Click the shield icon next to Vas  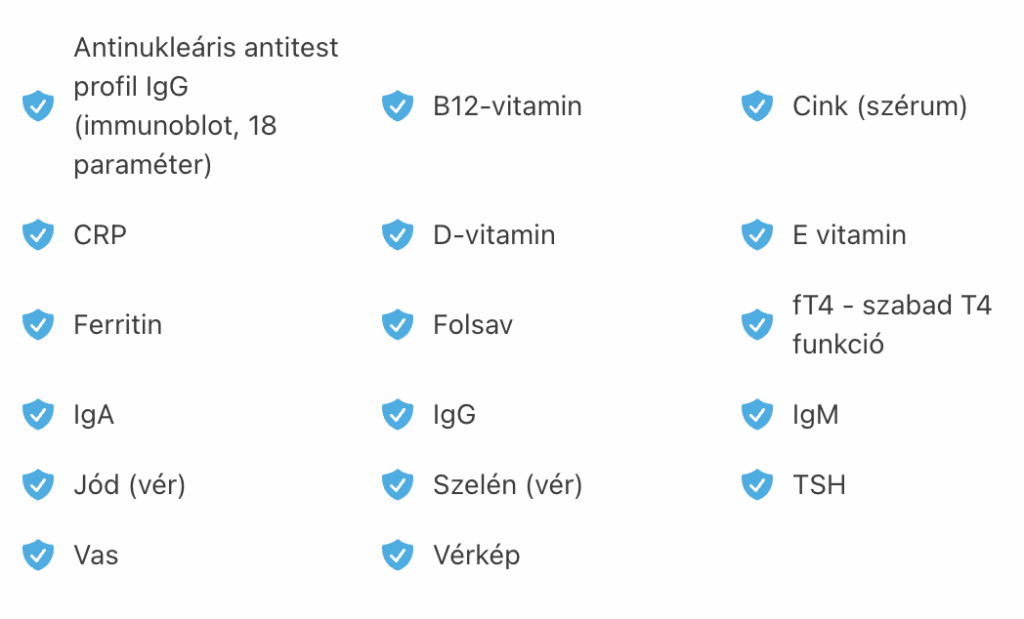tap(38, 555)
